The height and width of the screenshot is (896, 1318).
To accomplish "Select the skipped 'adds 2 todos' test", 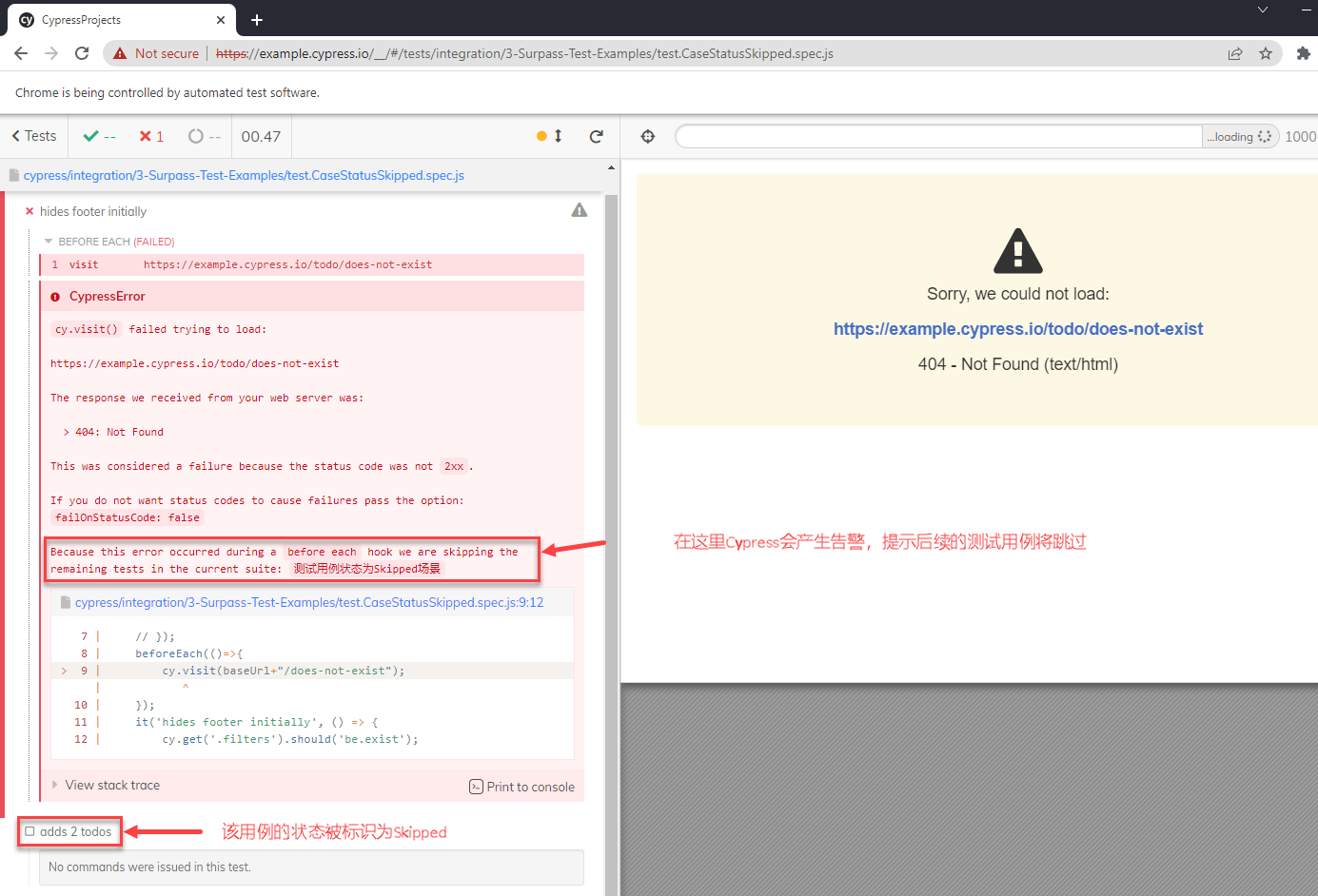I will 75,831.
